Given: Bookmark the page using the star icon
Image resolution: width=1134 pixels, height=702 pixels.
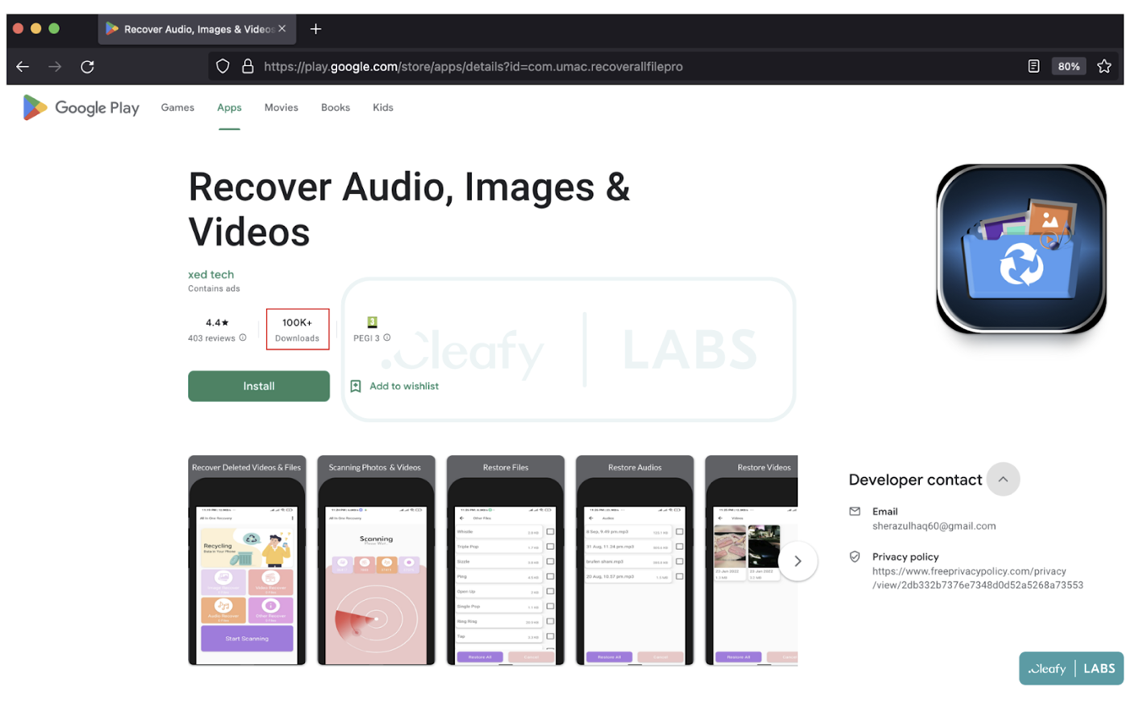Looking at the screenshot, I should click(1104, 66).
